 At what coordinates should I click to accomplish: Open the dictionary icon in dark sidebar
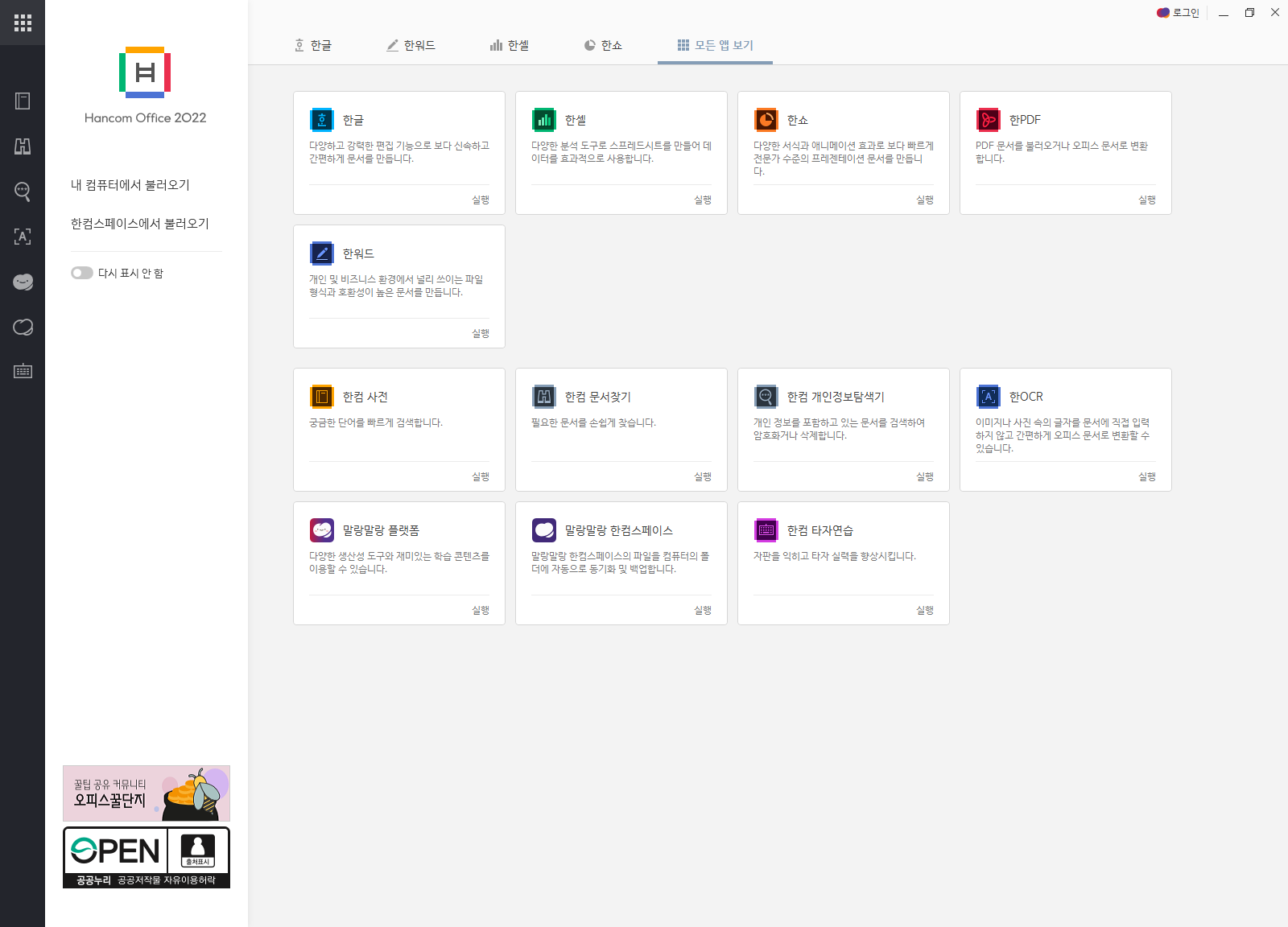[23, 101]
